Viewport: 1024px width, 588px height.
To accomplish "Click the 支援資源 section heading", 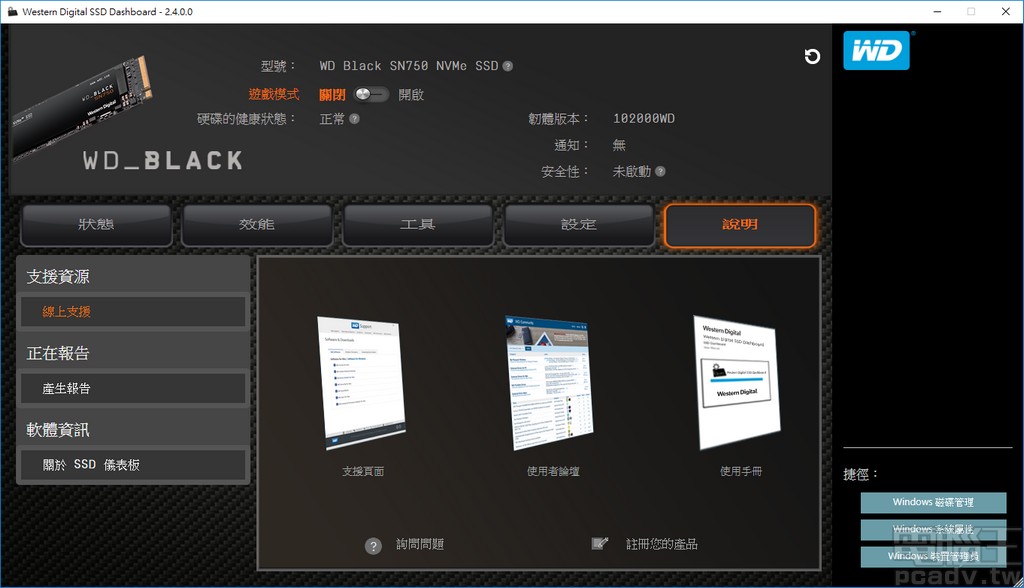I will 58,277.
